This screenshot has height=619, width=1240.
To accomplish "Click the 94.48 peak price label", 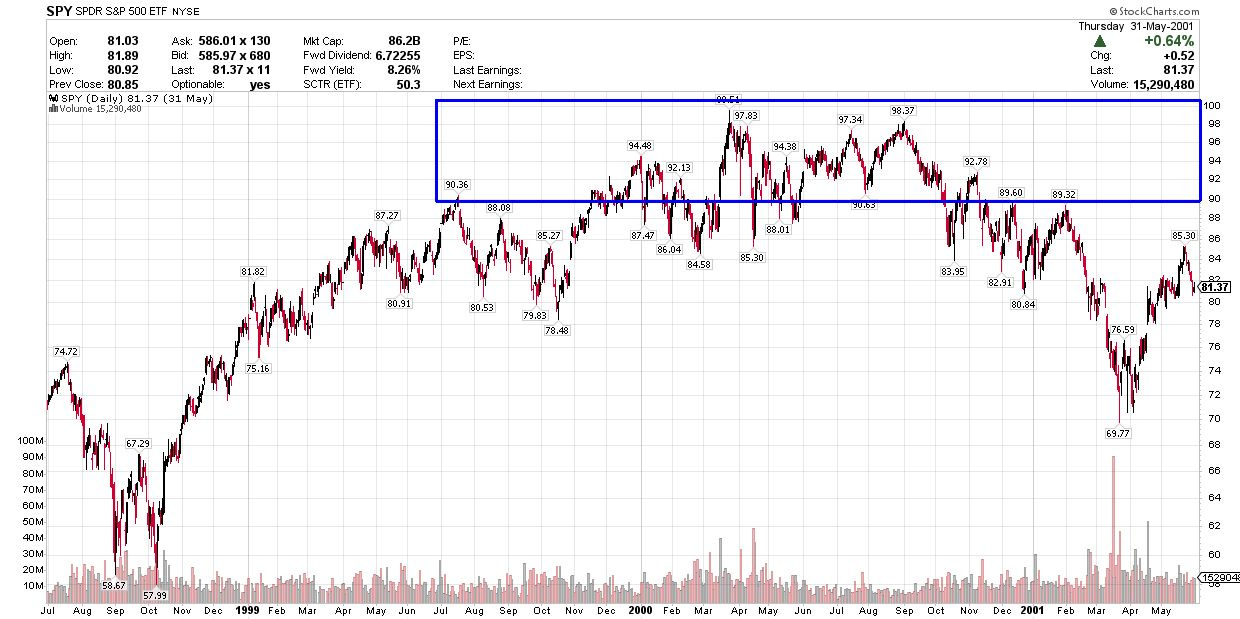I will (x=640, y=146).
